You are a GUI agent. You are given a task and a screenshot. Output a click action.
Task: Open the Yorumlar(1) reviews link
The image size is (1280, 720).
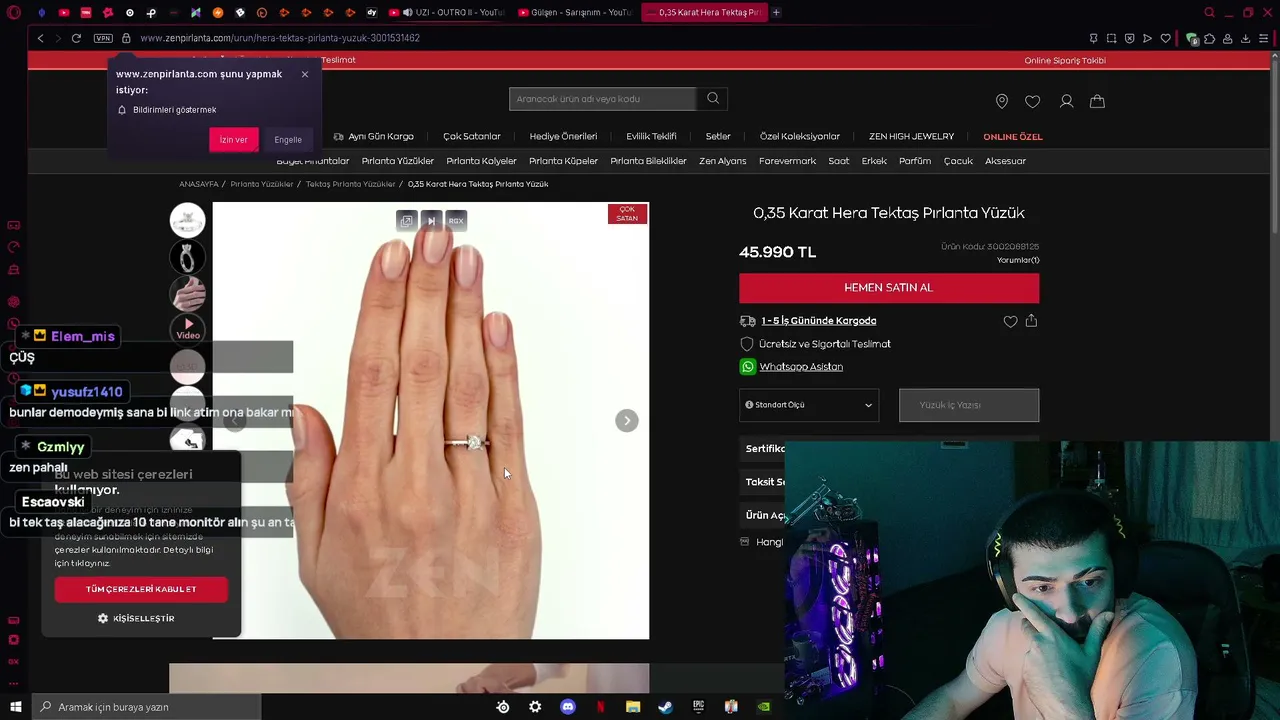click(1018, 260)
